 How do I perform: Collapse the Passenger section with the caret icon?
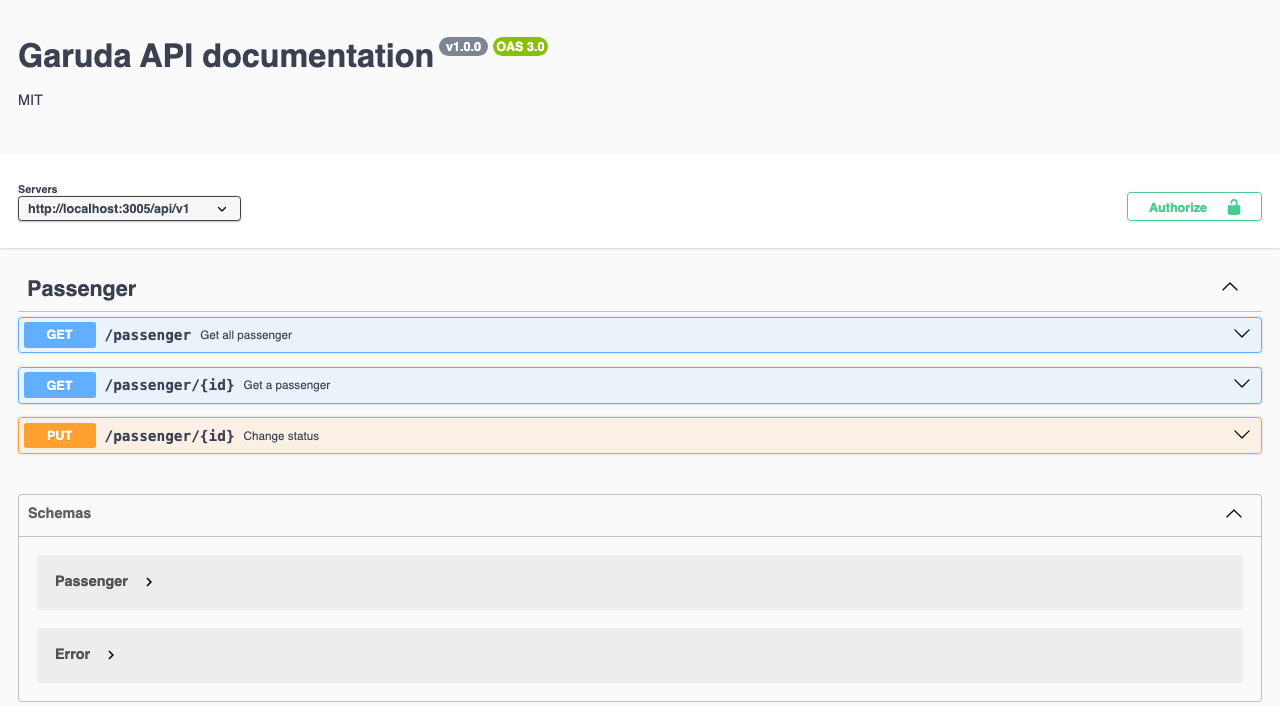[x=1230, y=287]
